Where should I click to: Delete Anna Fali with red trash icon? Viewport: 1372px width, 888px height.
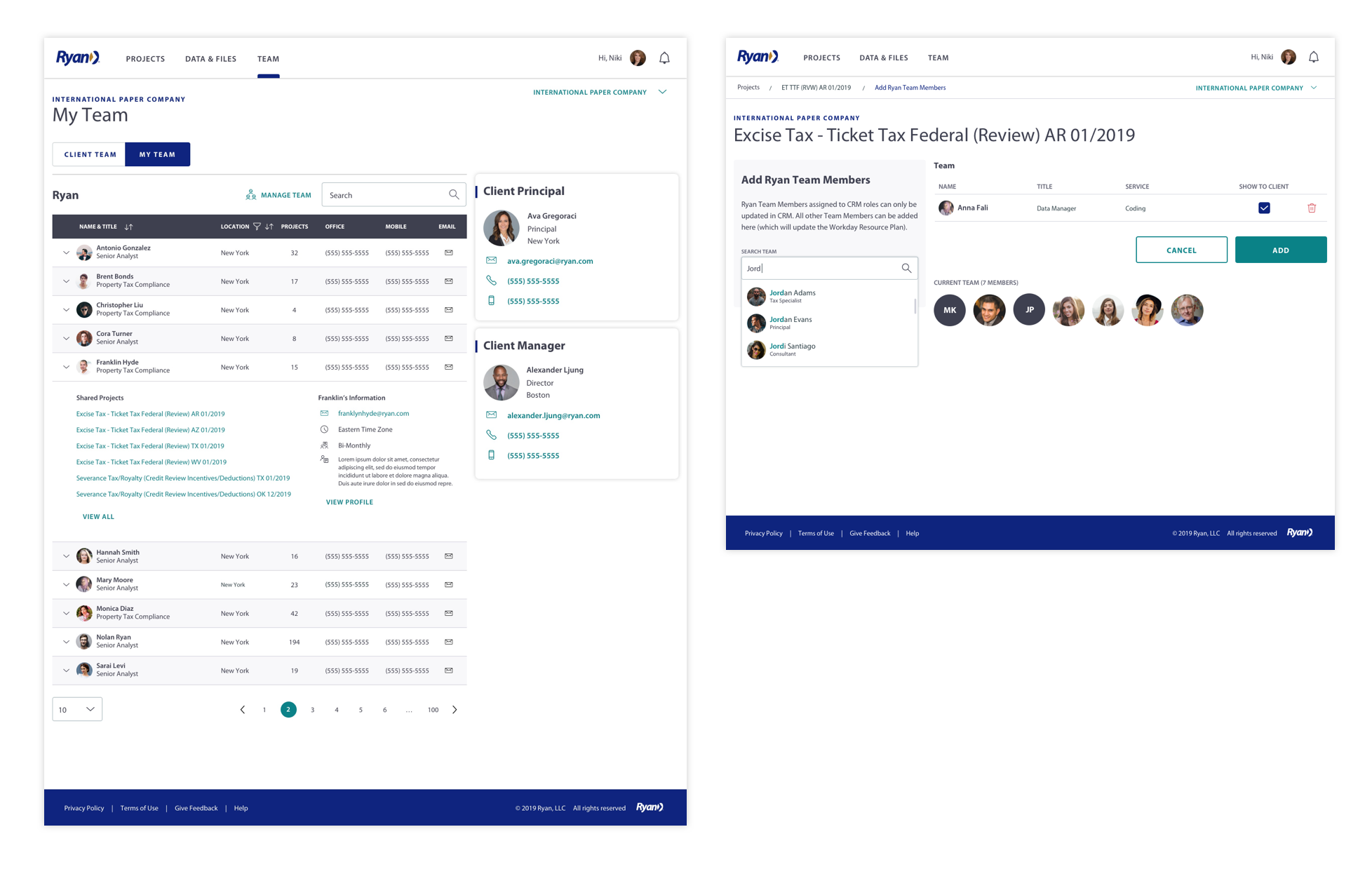coord(1311,208)
